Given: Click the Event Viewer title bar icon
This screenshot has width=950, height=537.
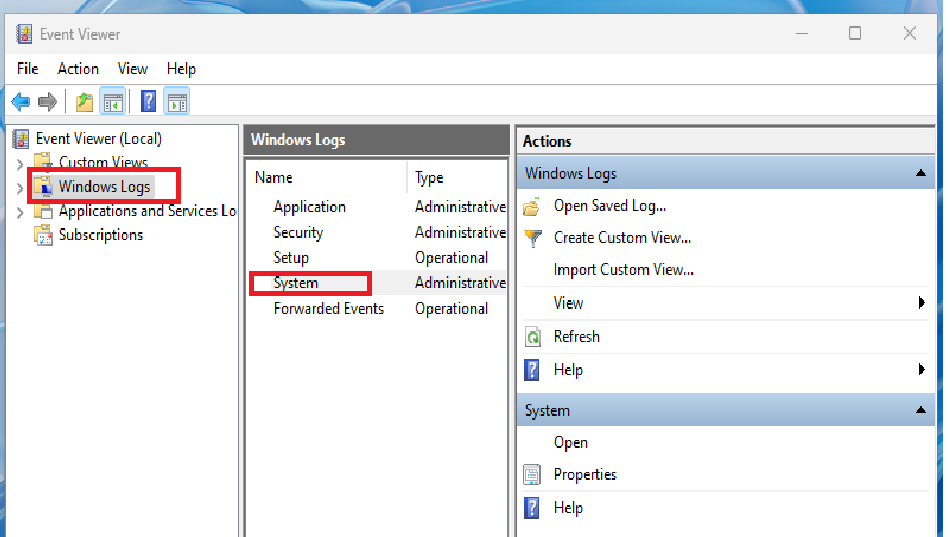Looking at the screenshot, I should 24,34.
